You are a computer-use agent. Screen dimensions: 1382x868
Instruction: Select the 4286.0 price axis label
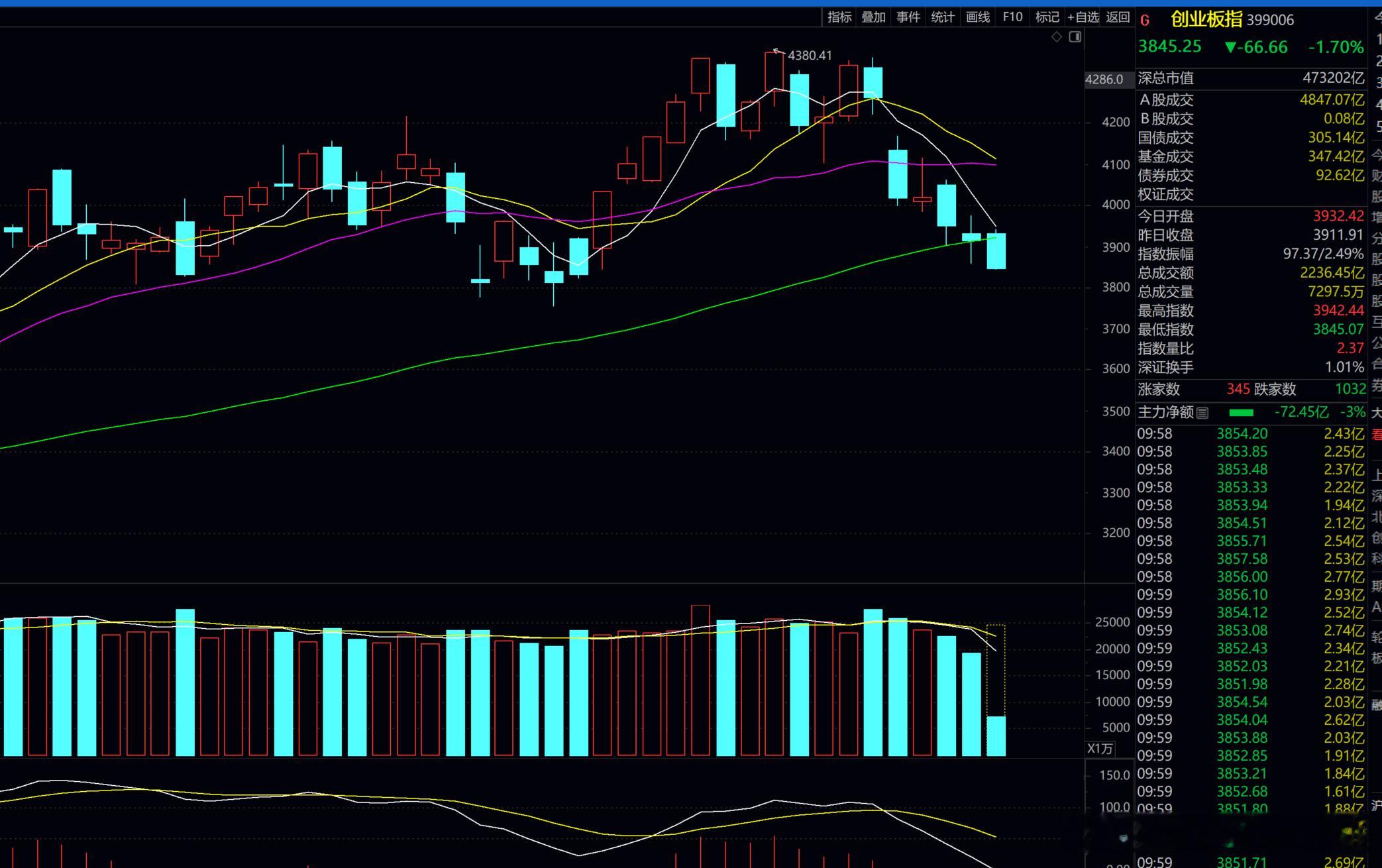(x=1104, y=80)
